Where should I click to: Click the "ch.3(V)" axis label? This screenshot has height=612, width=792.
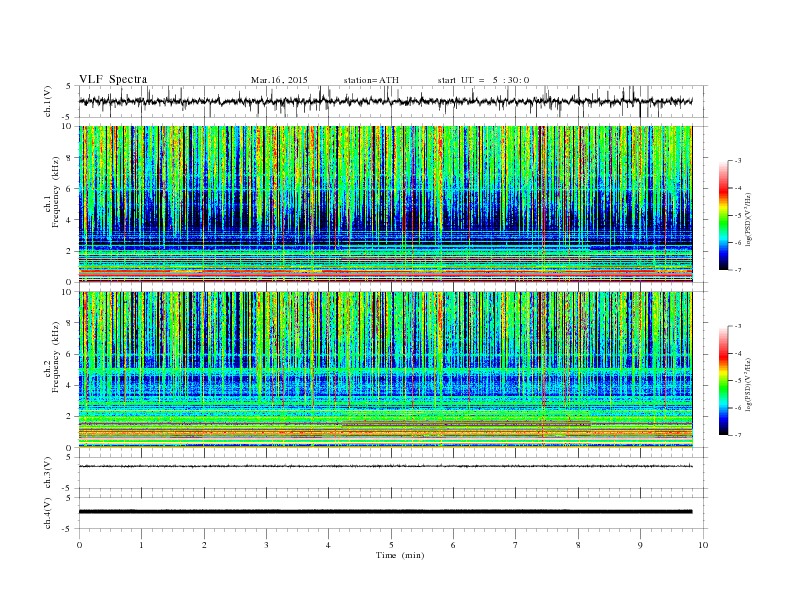point(48,473)
